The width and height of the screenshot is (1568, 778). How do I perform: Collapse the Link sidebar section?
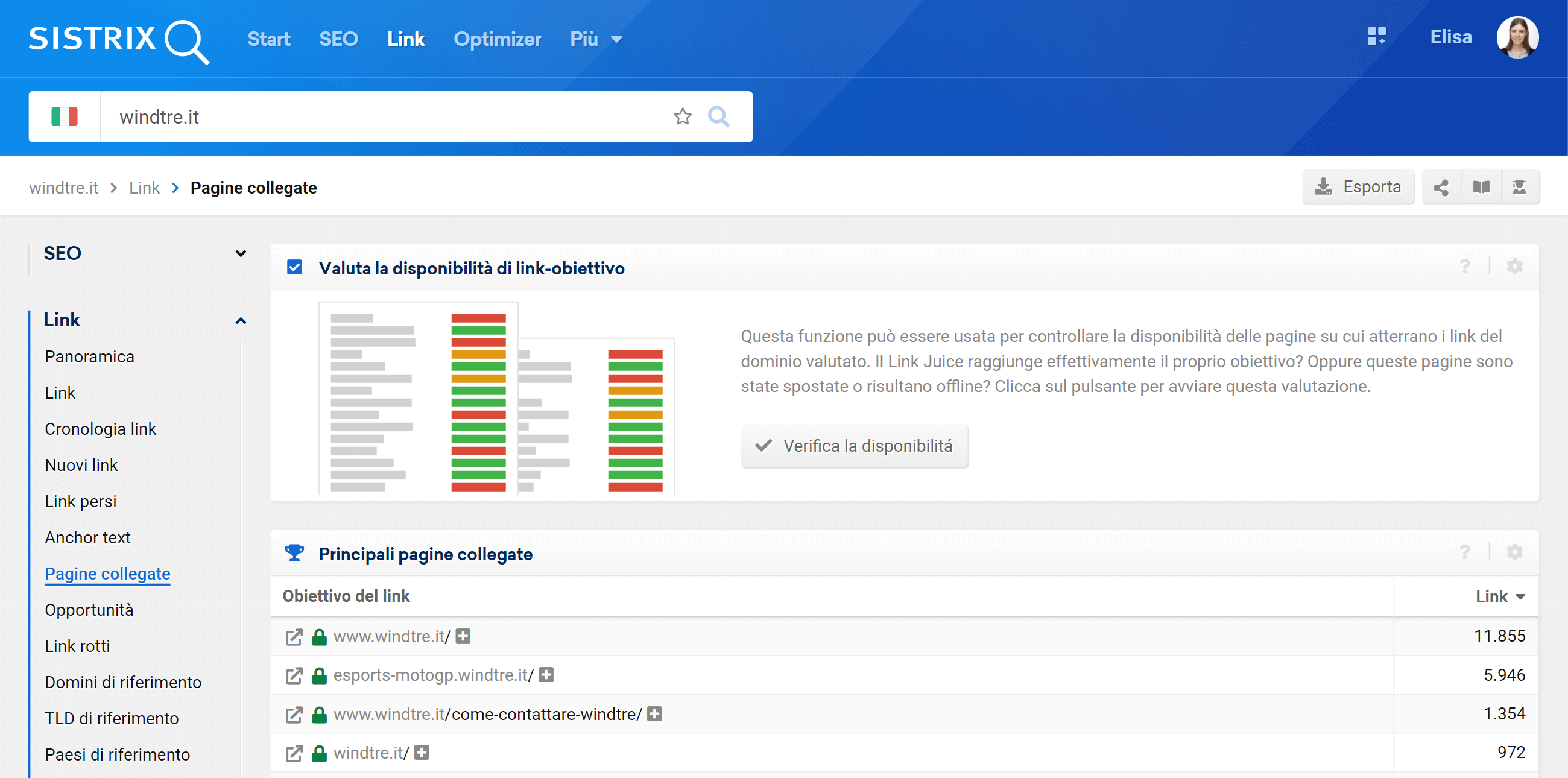click(241, 320)
